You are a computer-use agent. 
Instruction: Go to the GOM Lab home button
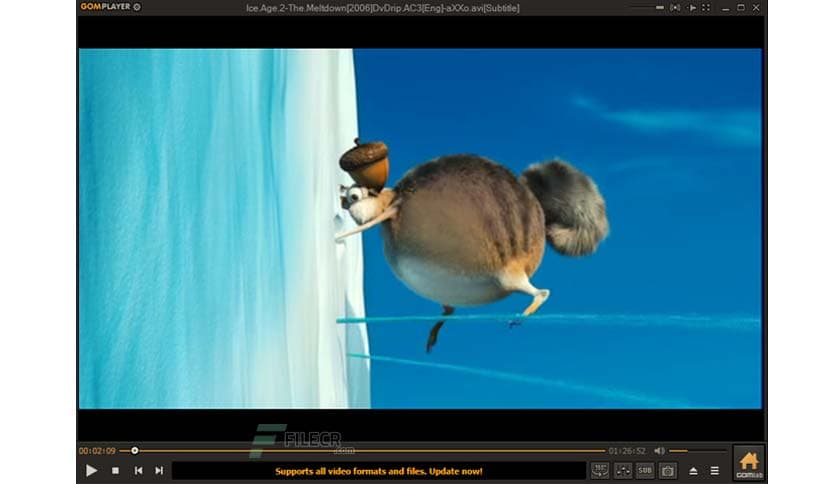pyautogui.click(x=749, y=463)
